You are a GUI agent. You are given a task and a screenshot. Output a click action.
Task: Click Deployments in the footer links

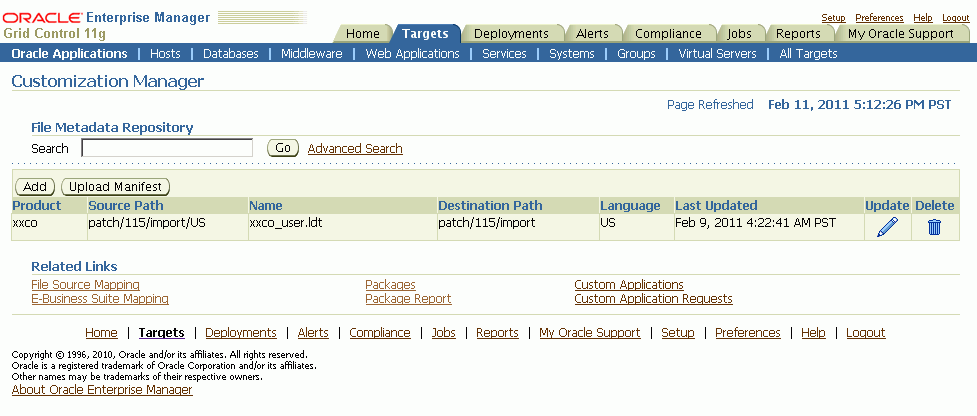tap(241, 333)
